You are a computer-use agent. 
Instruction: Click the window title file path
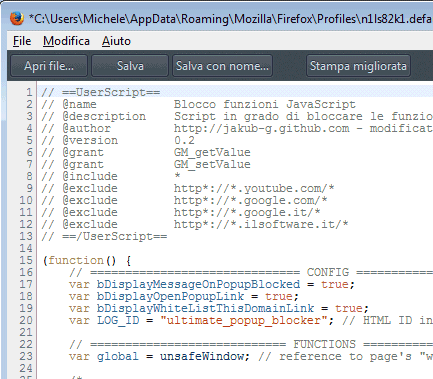point(231,19)
